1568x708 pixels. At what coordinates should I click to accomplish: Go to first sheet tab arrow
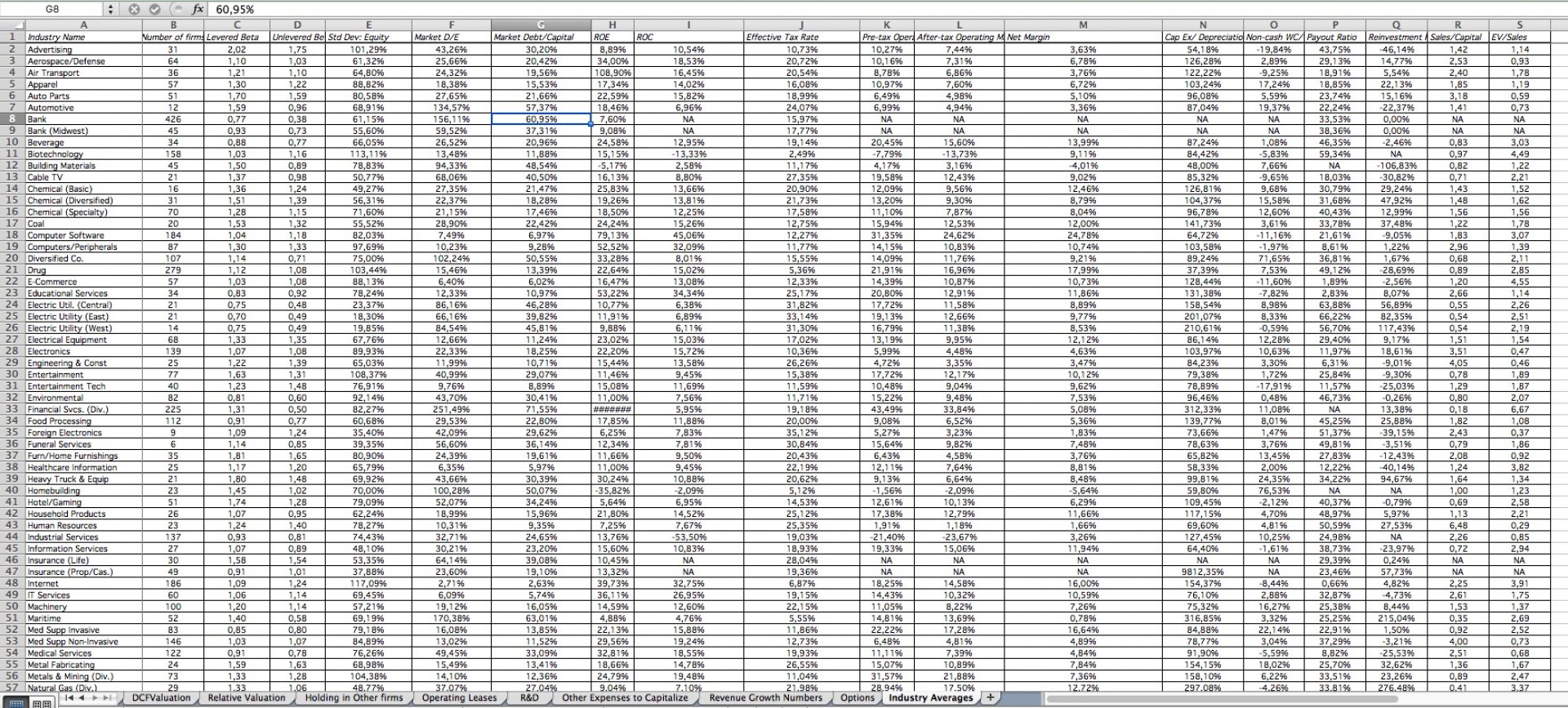[x=70, y=698]
